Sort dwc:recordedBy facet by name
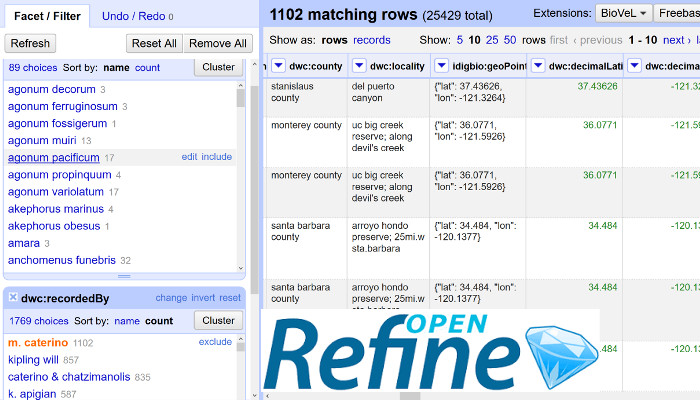This screenshot has width=700, height=400. pos(127,321)
